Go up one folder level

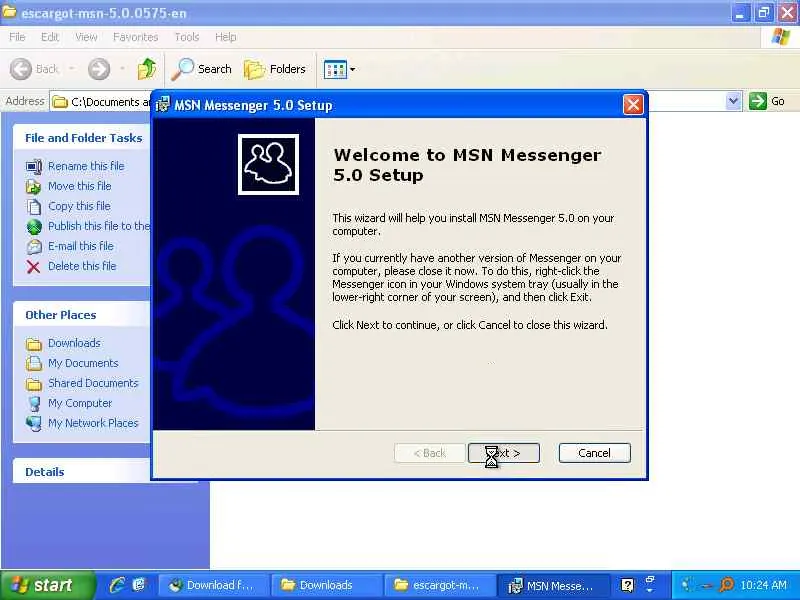(x=147, y=69)
